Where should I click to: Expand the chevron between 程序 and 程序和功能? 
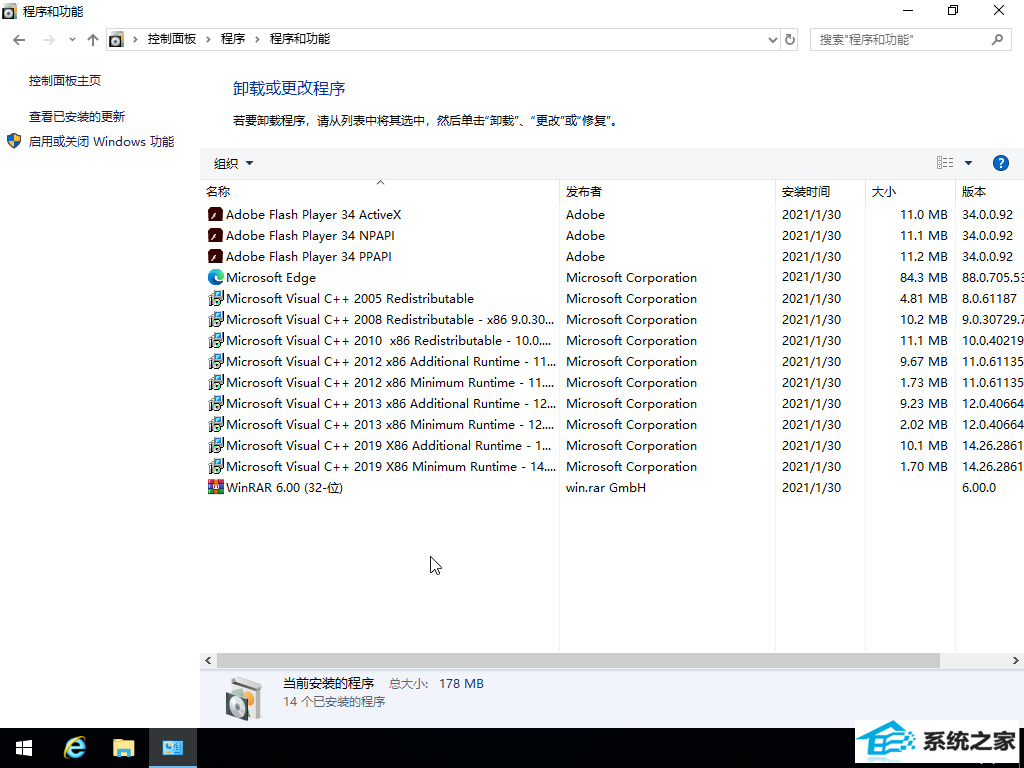(257, 39)
